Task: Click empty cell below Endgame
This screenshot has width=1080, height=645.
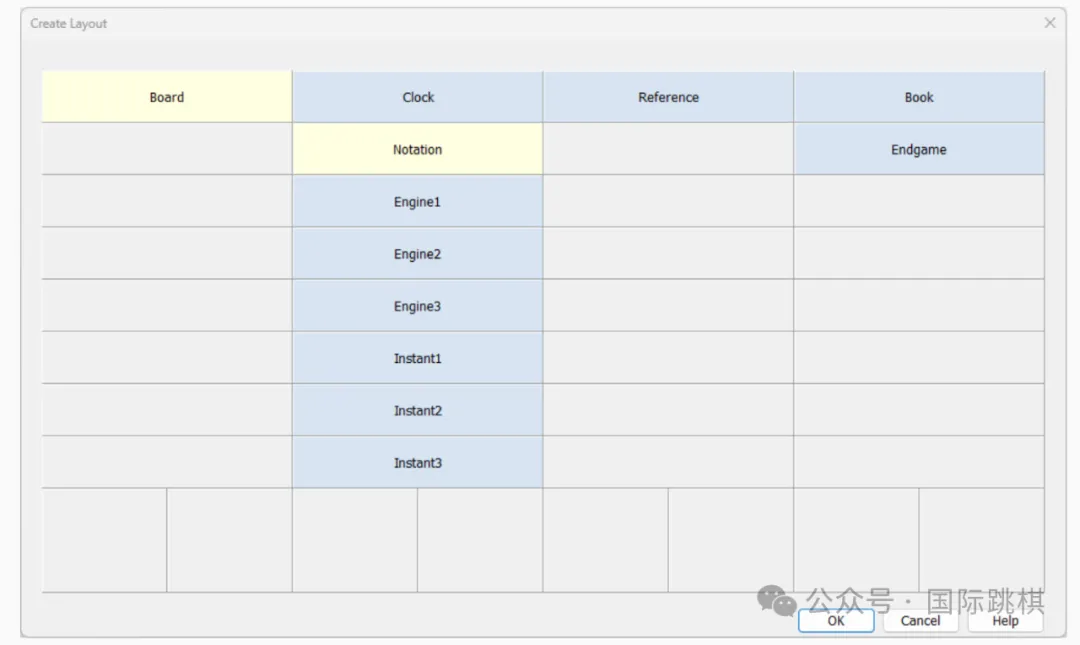Action: [x=919, y=202]
